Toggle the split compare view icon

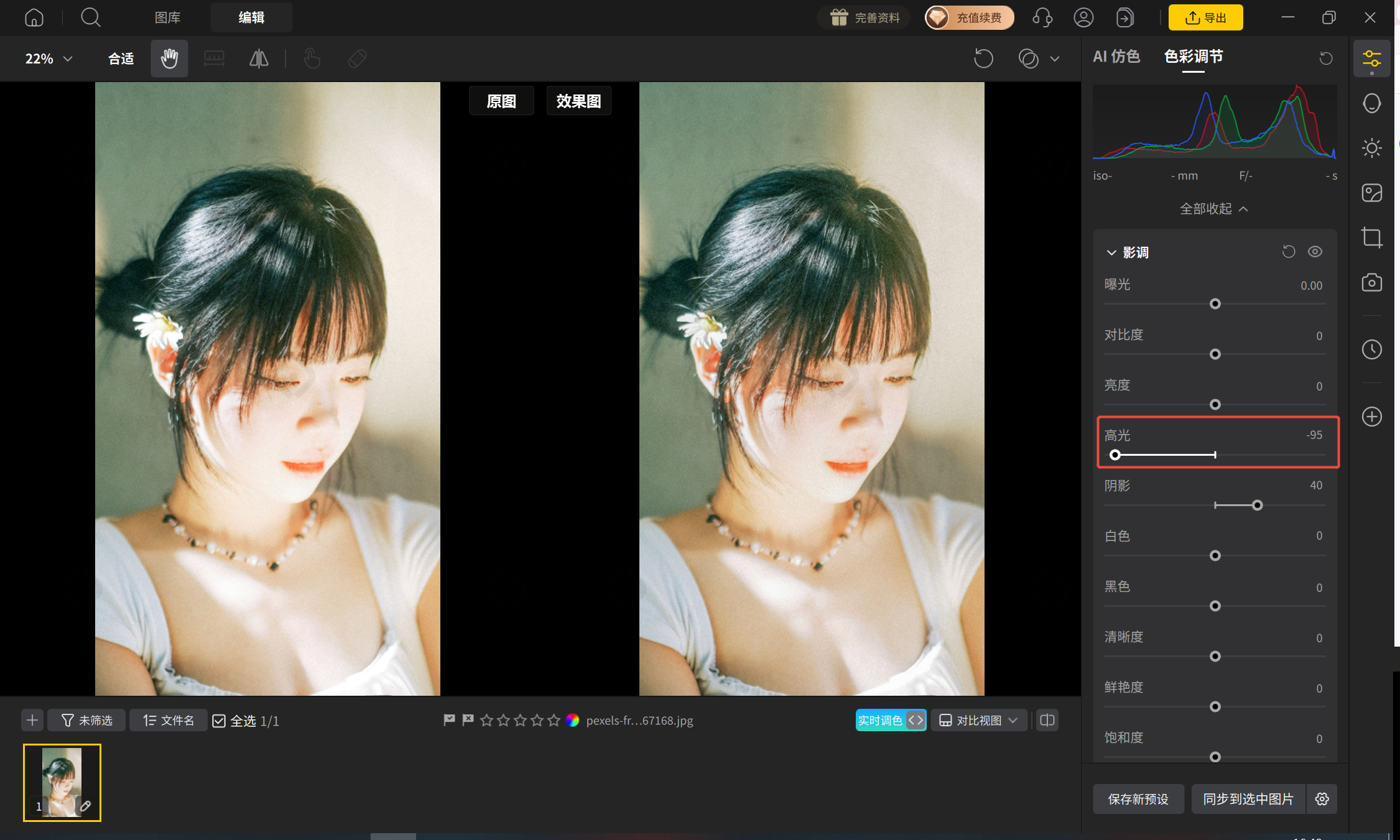click(1047, 720)
